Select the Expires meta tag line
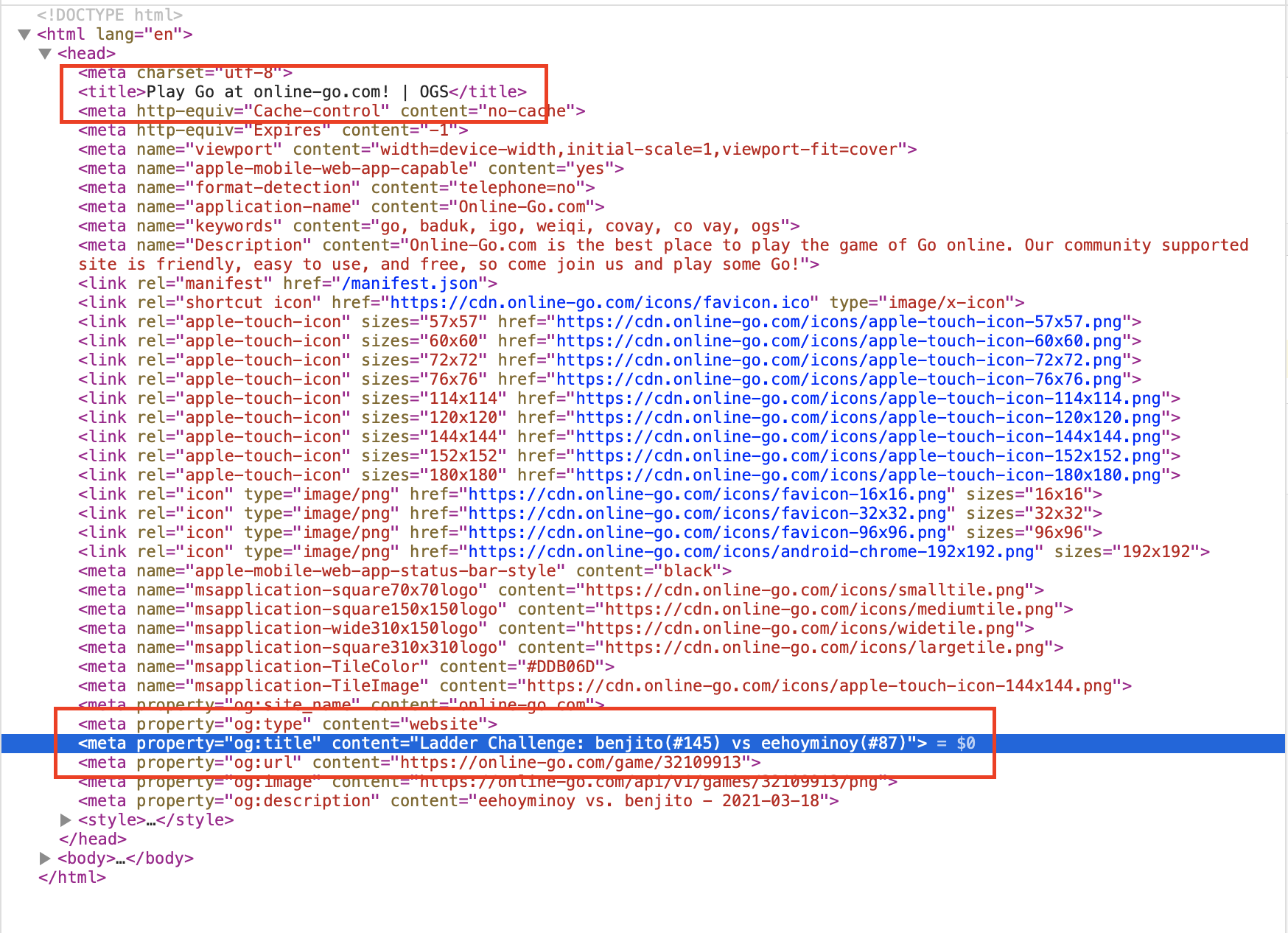 point(273,130)
